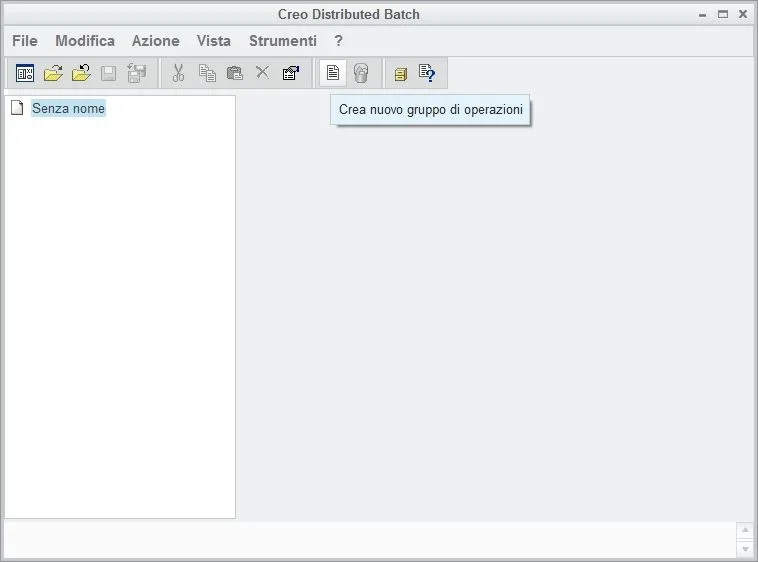Click the yellow cabinet icon
The image size is (758, 562).
(x=401, y=74)
